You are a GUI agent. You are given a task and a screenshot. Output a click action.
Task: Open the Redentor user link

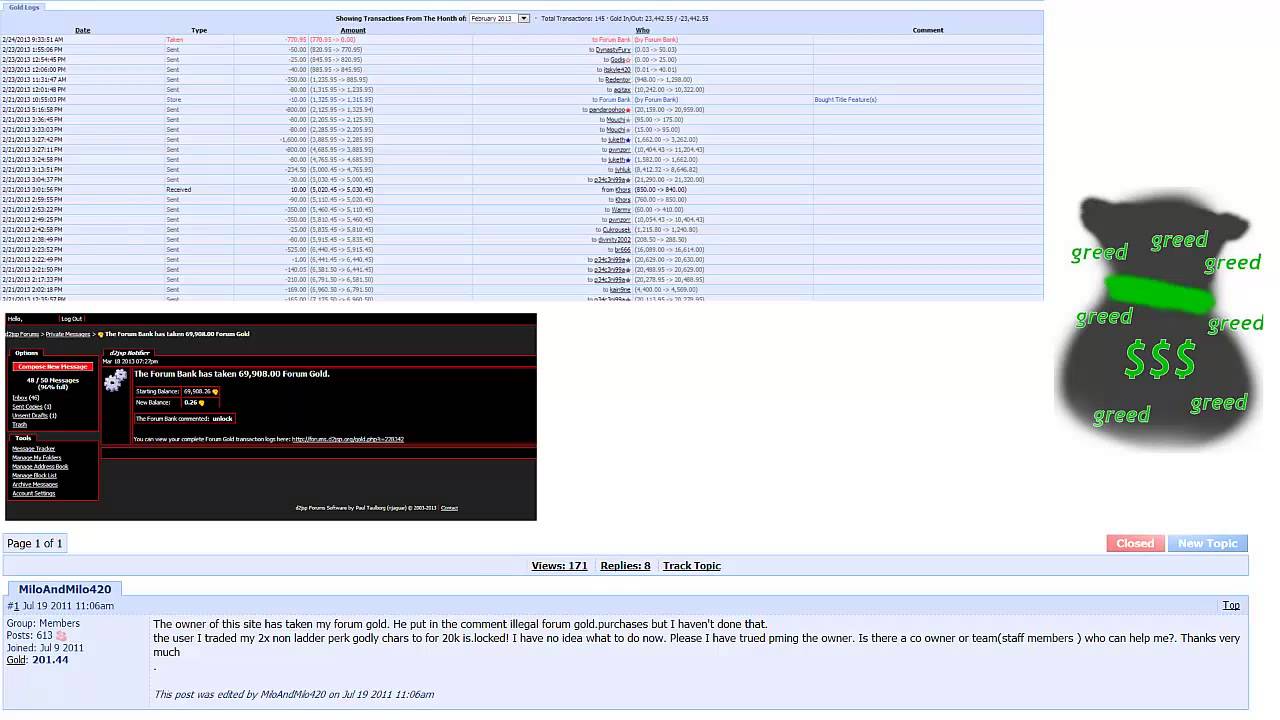pos(618,80)
